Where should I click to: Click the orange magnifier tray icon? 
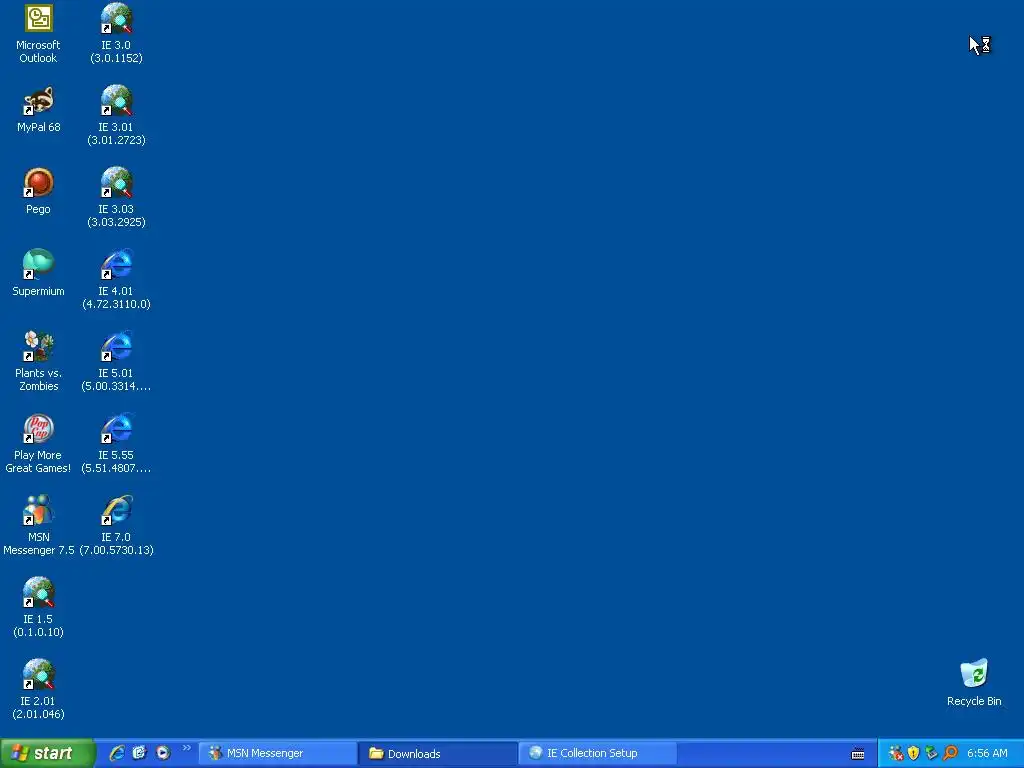(950, 754)
